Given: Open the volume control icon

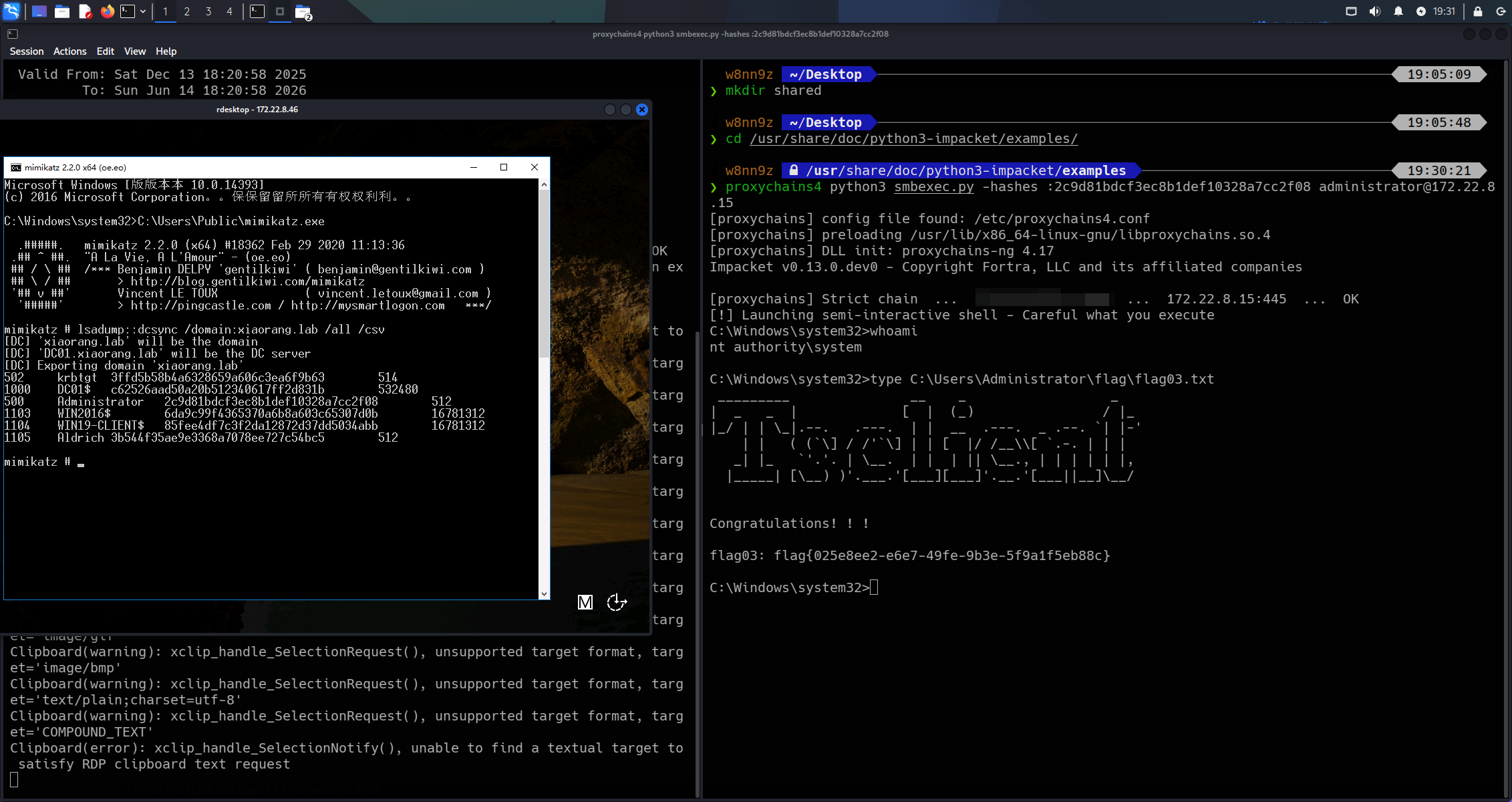Looking at the screenshot, I should click(x=1374, y=11).
